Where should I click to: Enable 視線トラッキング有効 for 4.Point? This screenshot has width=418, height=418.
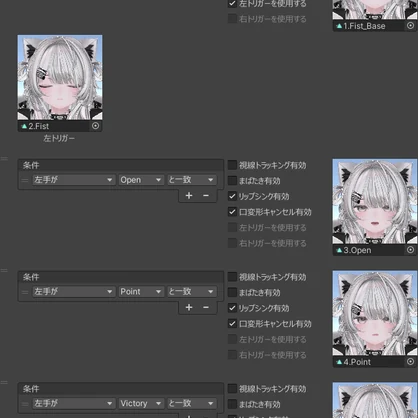(232, 277)
